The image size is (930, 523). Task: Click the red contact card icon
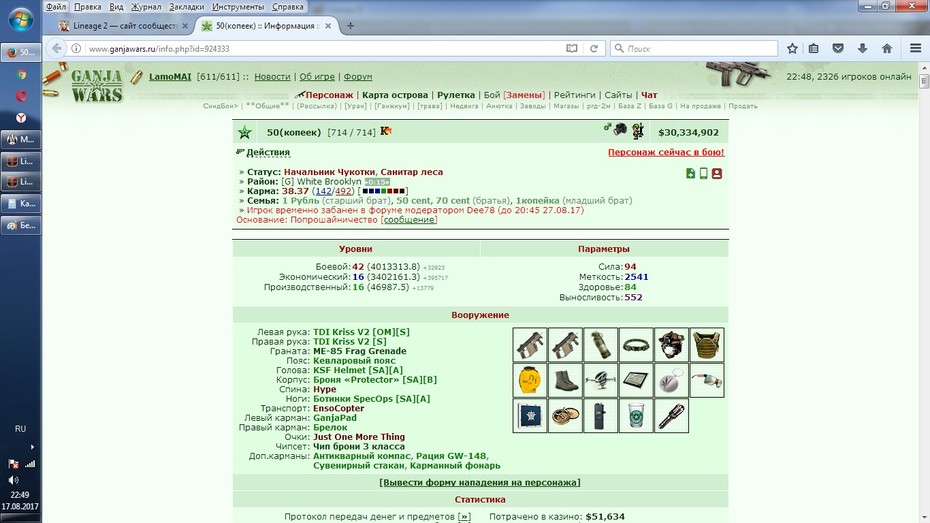716,173
